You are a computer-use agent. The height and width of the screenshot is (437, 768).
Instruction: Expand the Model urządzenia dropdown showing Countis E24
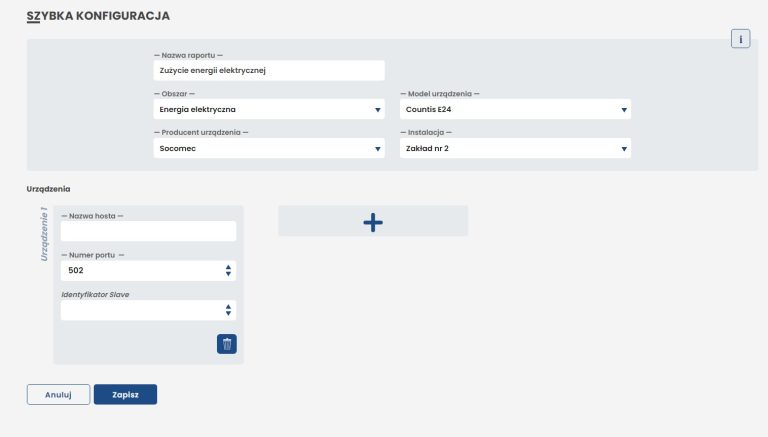coord(515,109)
